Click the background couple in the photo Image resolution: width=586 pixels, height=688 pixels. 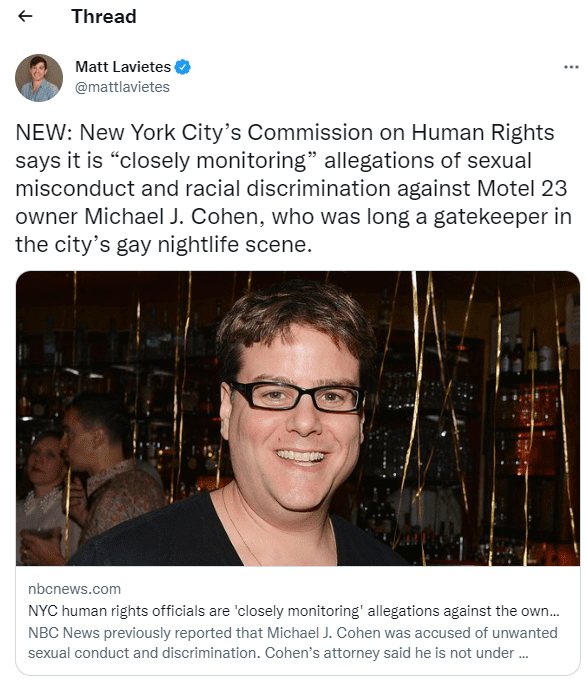88,474
